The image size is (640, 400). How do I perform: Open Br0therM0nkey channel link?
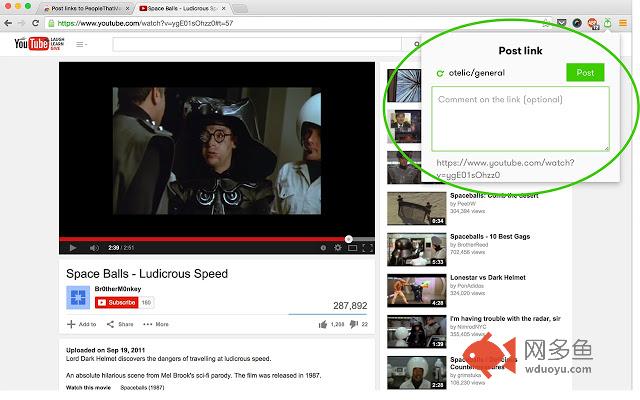point(118,289)
